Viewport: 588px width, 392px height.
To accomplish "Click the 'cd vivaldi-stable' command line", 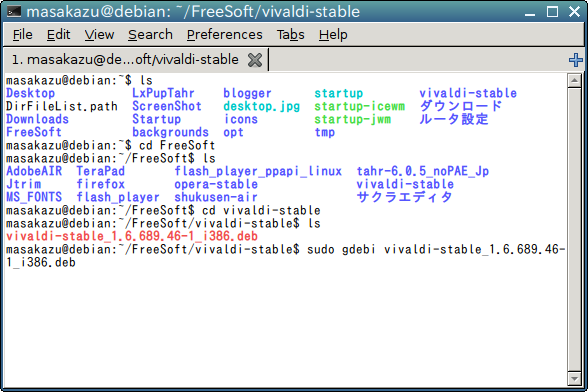I will tap(261, 210).
